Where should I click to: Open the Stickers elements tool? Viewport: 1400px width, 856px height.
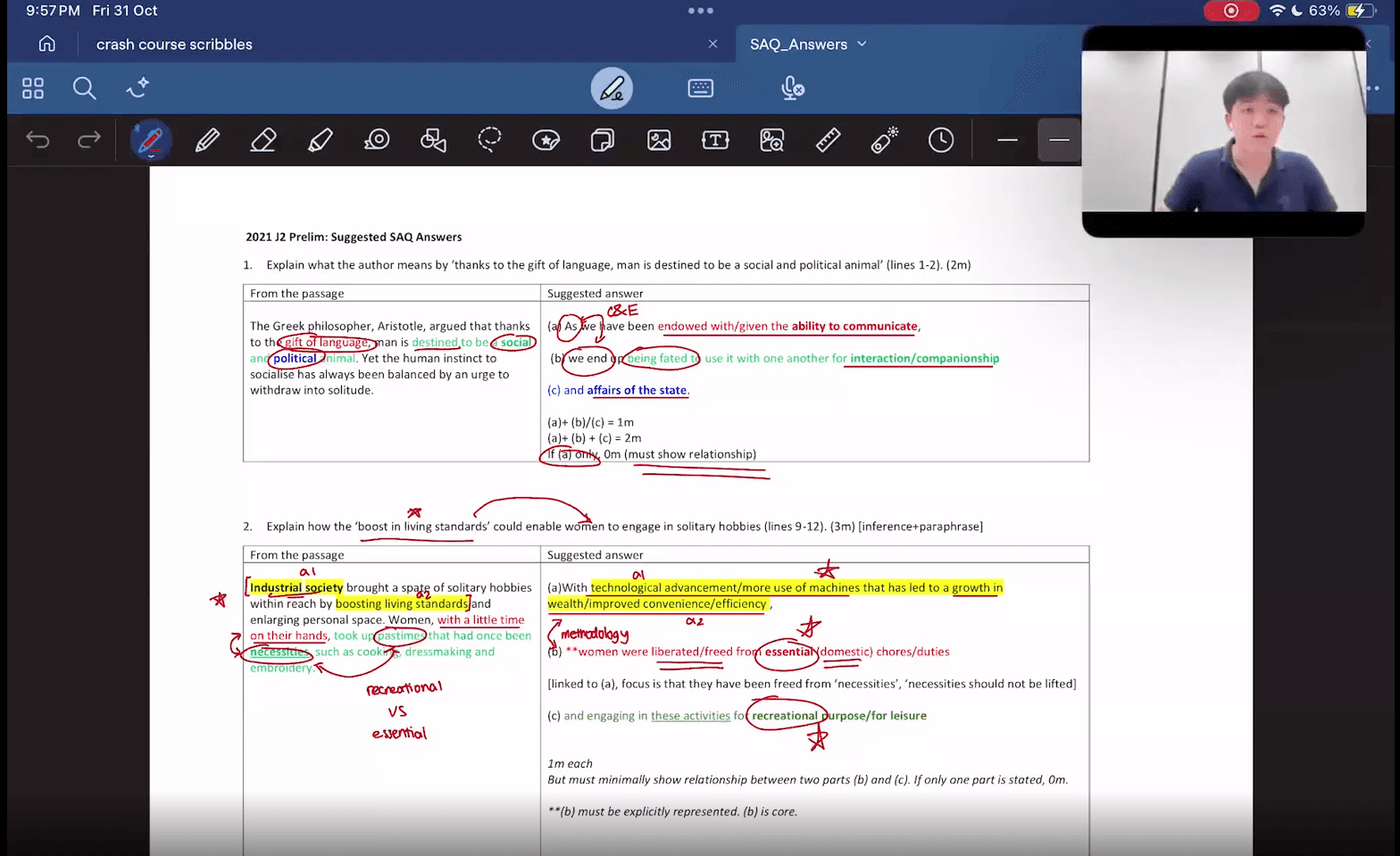click(x=546, y=140)
